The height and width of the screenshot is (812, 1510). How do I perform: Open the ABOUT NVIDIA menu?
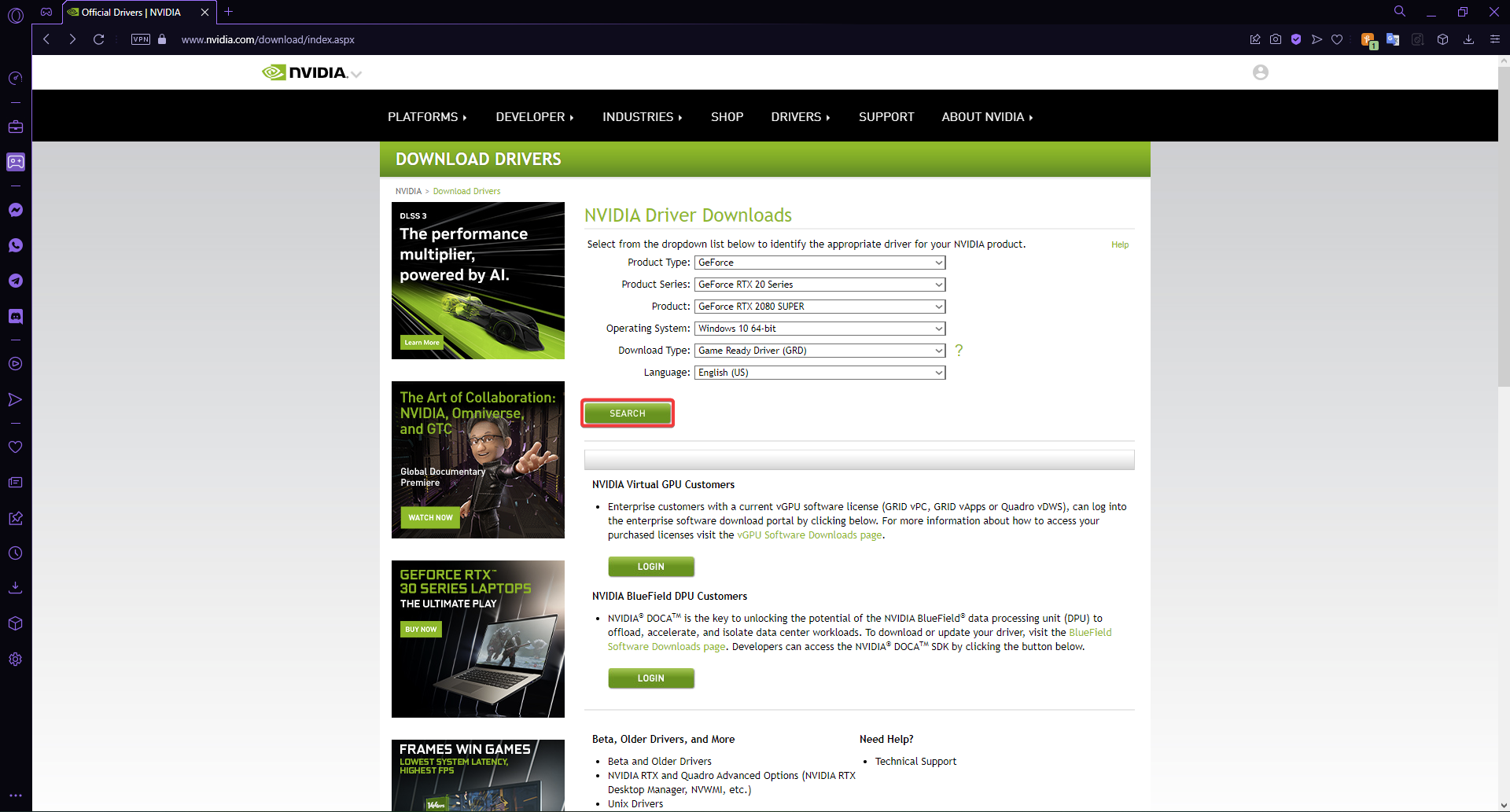pyautogui.click(x=987, y=117)
